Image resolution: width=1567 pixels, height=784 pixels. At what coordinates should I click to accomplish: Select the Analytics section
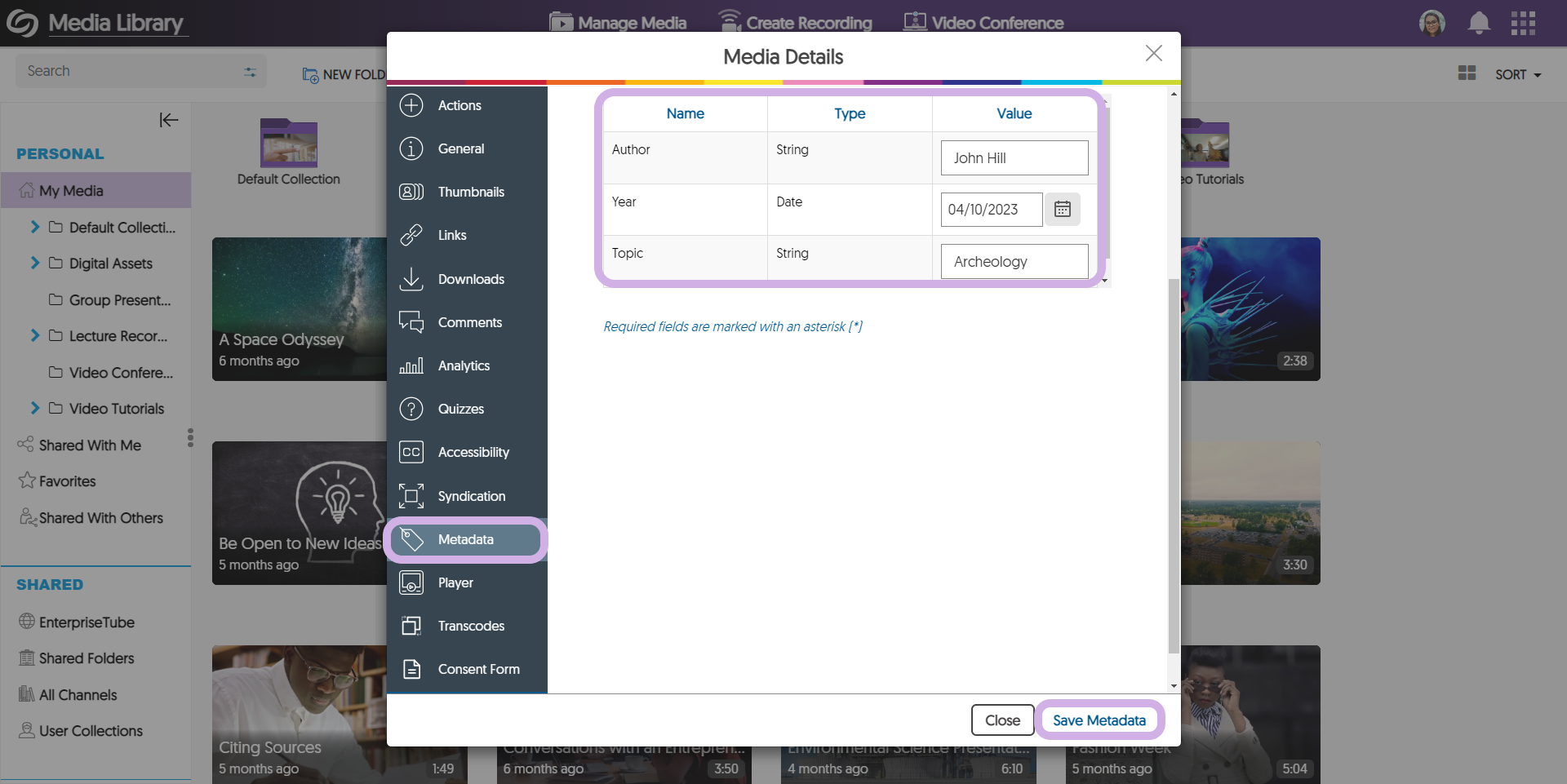pyautogui.click(x=463, y=365)
